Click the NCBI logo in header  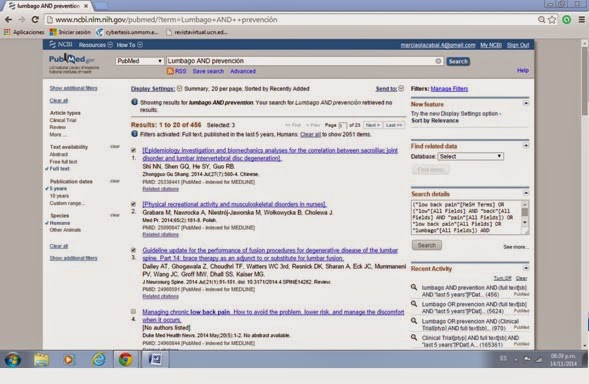[60, 45]
